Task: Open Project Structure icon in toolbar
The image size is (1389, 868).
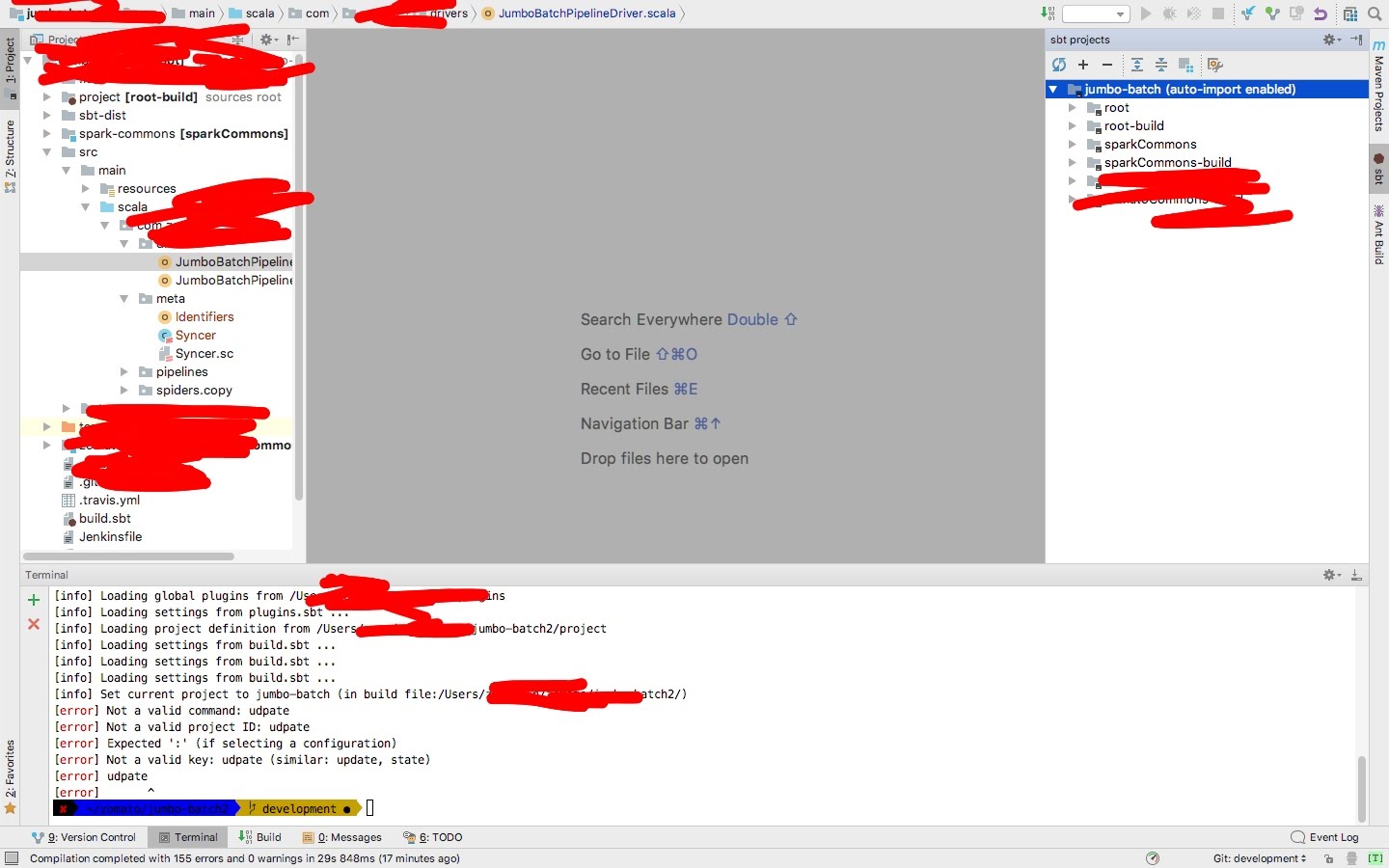Action: tap(1350, 14)
